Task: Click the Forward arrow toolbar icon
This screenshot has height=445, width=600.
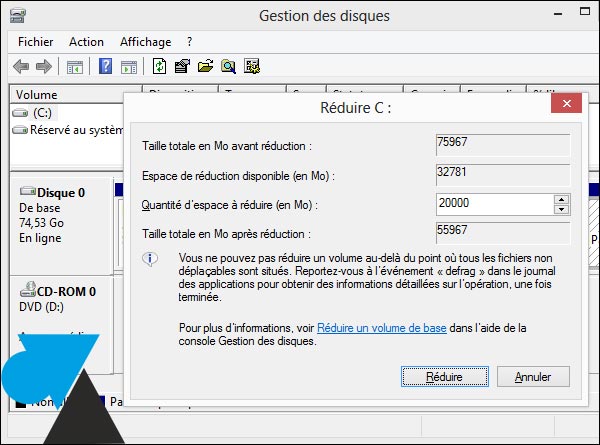Action: coord(44,67)
